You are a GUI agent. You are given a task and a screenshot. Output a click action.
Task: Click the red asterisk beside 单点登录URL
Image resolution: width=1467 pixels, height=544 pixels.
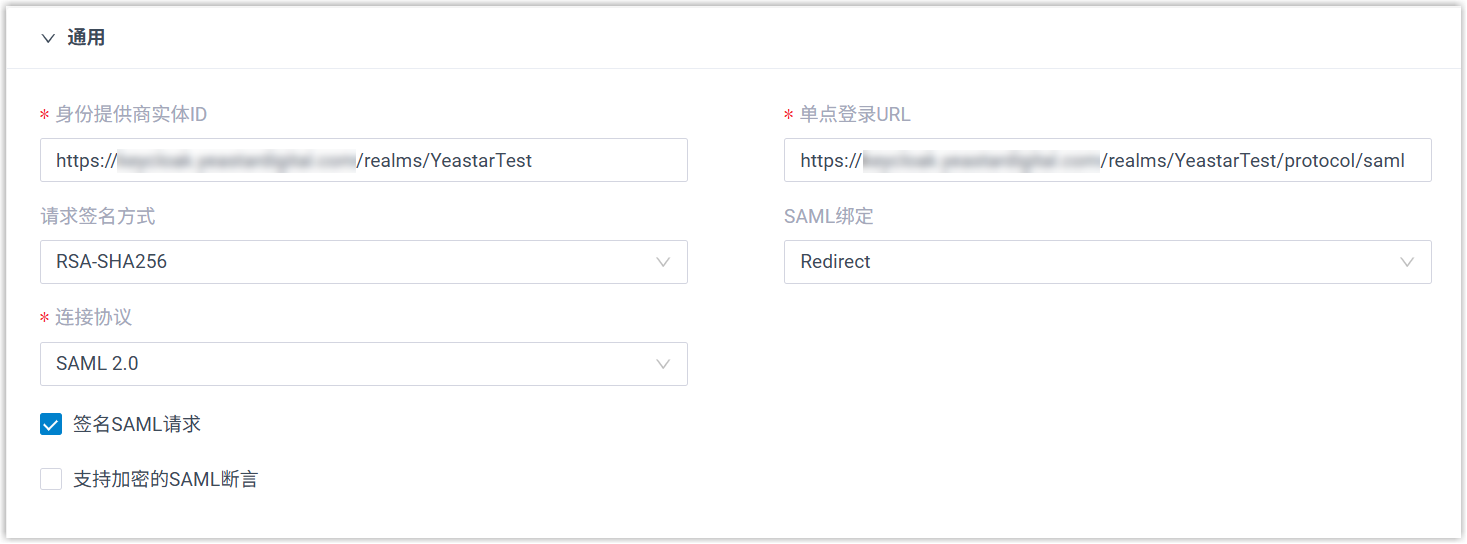788,116
